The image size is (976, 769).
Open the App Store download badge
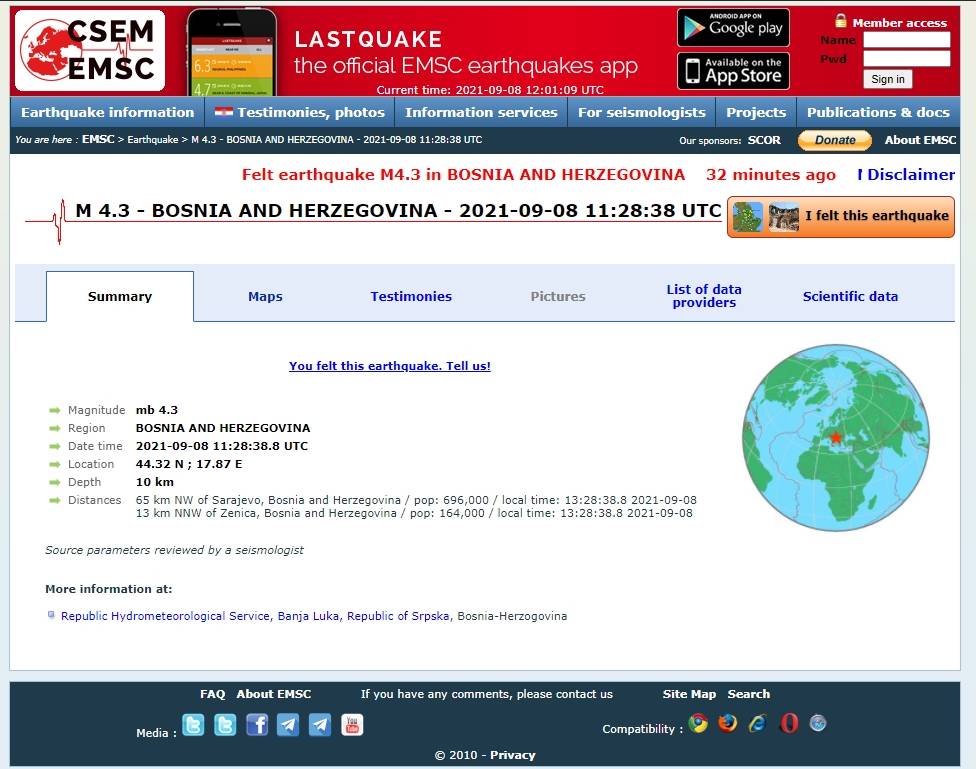click(x=733, y=71)
